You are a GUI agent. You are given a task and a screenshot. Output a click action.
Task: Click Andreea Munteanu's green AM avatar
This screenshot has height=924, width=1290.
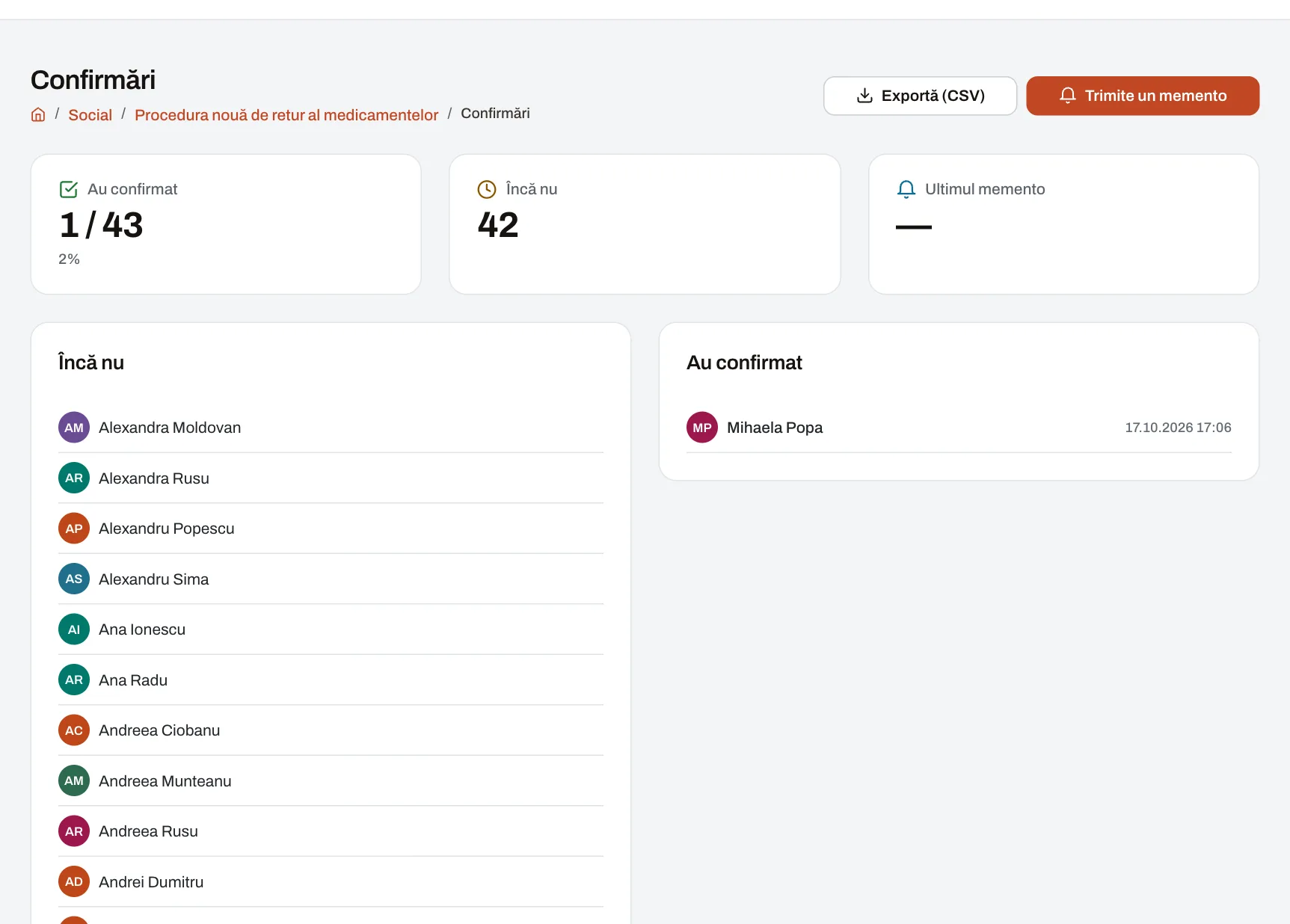pyautogui.click(x=74, y=780)
